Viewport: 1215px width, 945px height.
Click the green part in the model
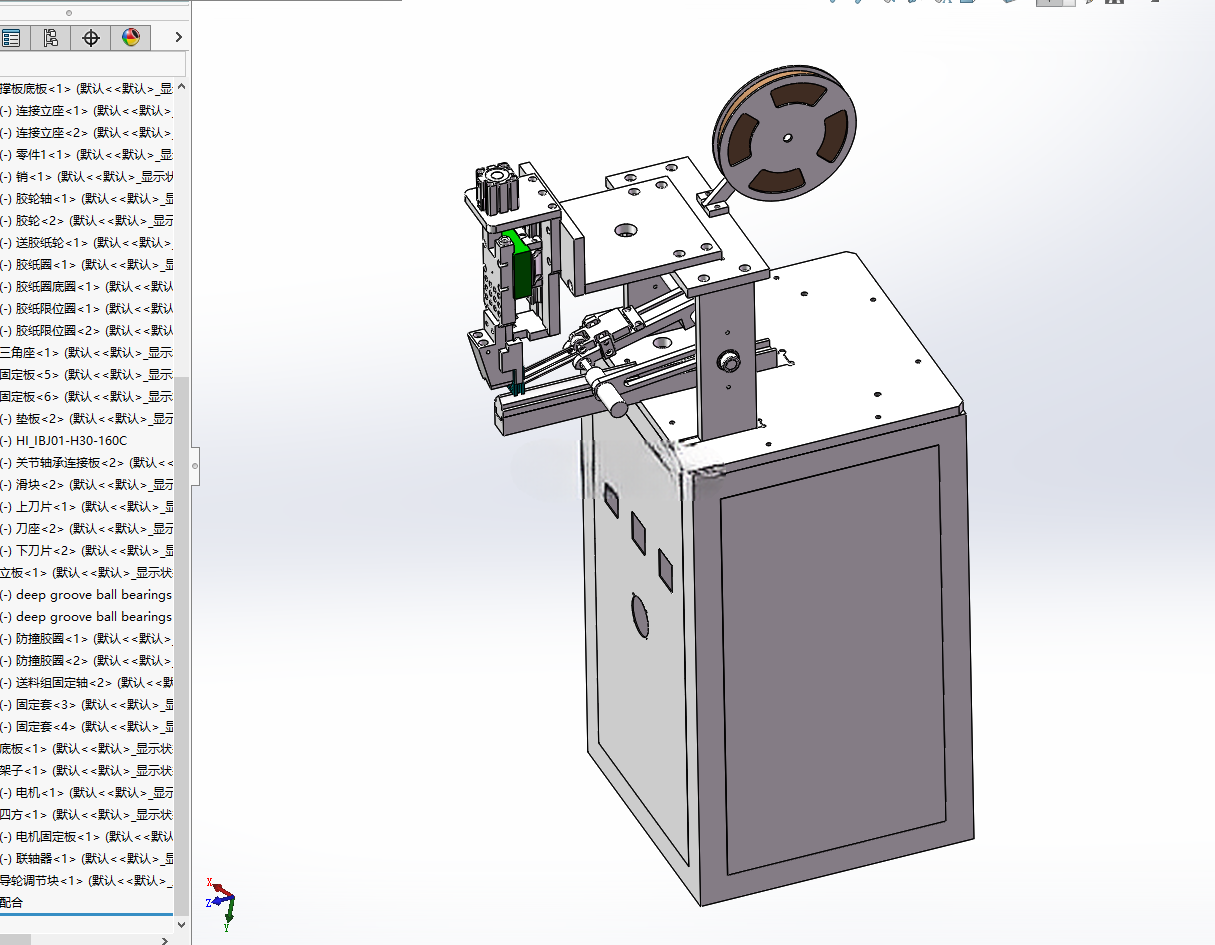518,272
